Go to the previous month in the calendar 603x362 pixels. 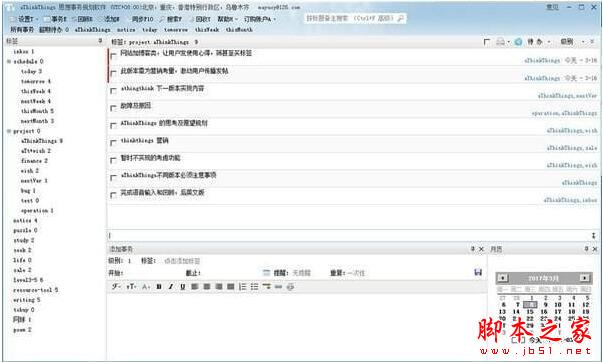click(503, 277)
